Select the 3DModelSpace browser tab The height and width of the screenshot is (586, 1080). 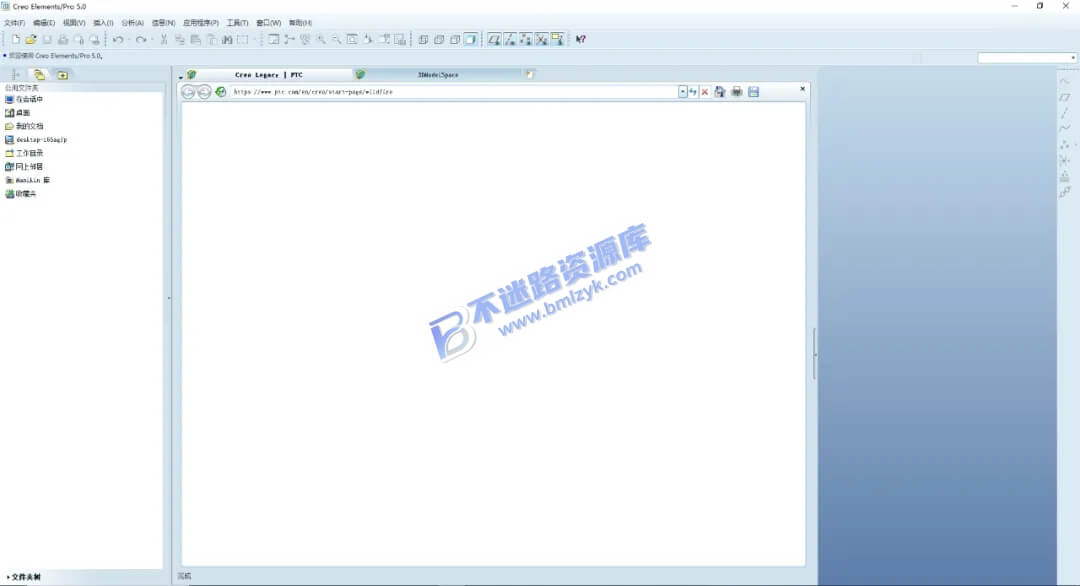438,74
